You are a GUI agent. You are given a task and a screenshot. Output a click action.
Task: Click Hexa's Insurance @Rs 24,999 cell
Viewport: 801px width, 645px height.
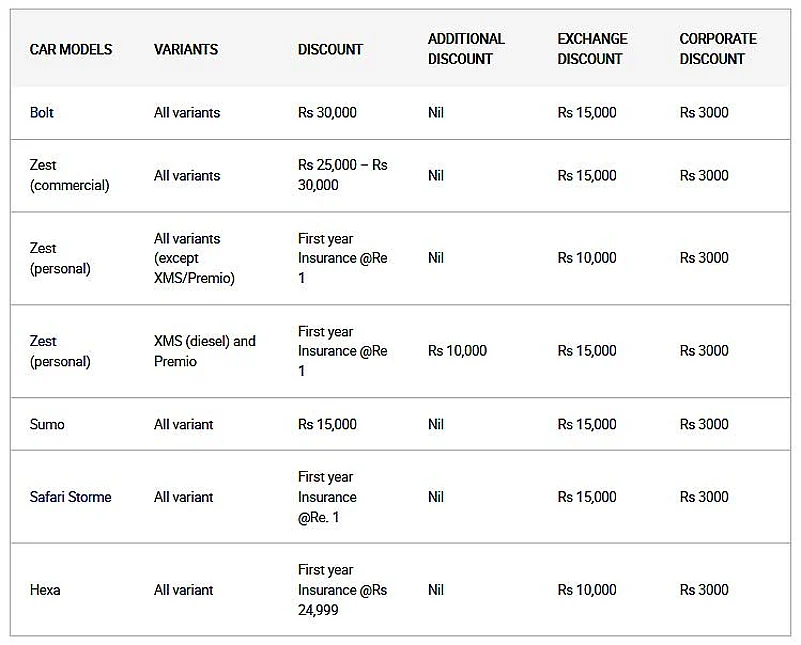(x=342, y=590)
